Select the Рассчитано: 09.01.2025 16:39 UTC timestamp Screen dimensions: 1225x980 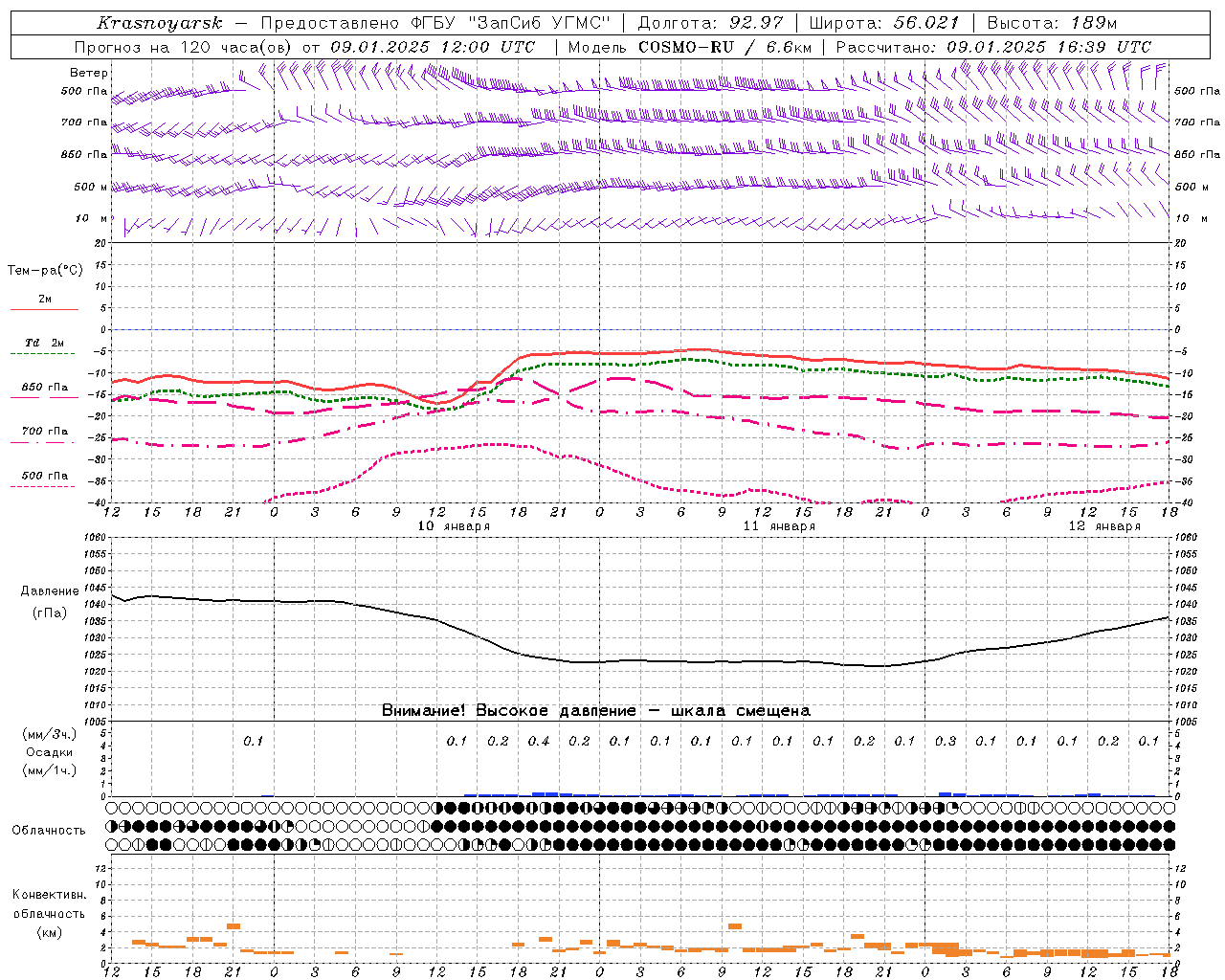coord(993,47)
